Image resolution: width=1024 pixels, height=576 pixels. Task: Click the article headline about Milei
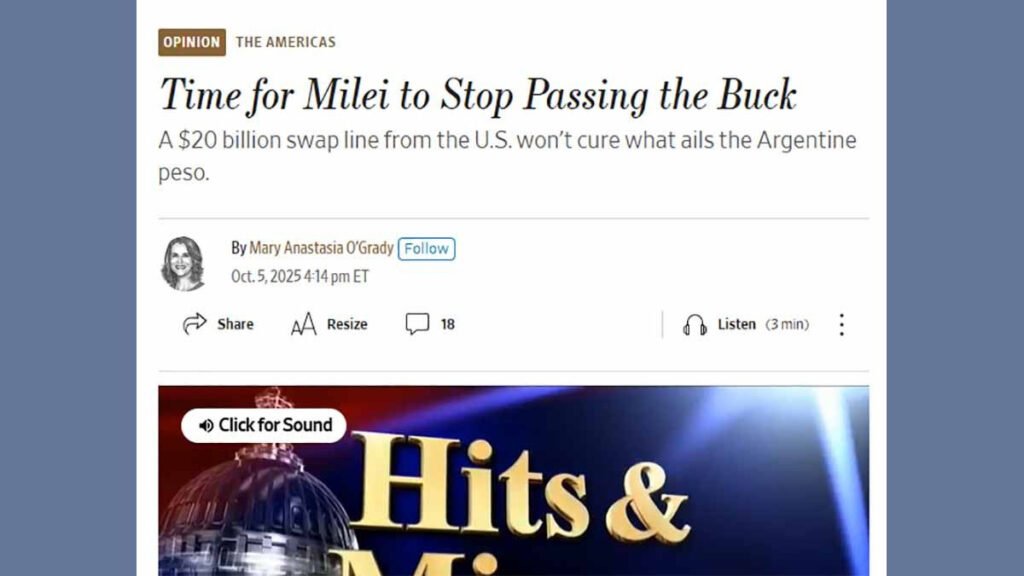click(478, 95)
